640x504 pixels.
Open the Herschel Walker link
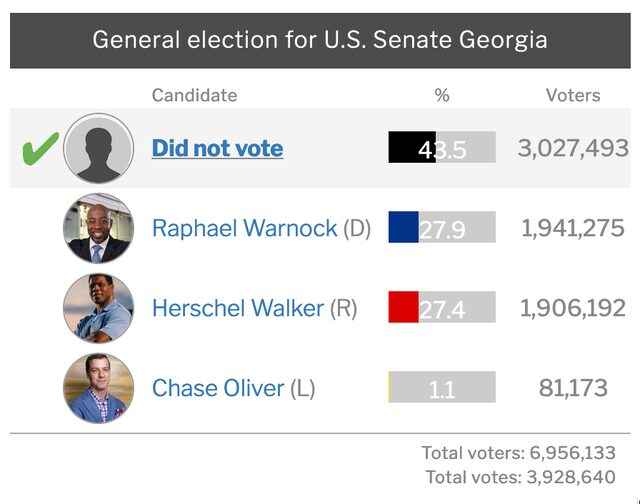click(x=238, y=308)
